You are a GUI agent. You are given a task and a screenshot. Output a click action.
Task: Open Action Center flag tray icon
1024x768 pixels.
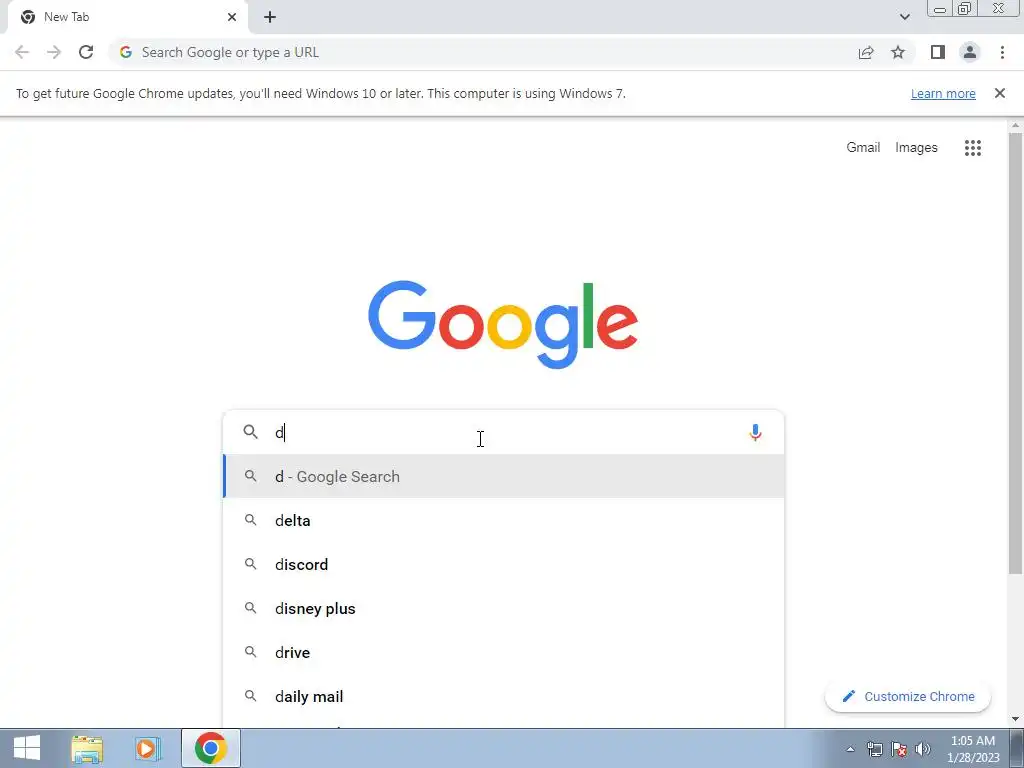tap(899, 749)
